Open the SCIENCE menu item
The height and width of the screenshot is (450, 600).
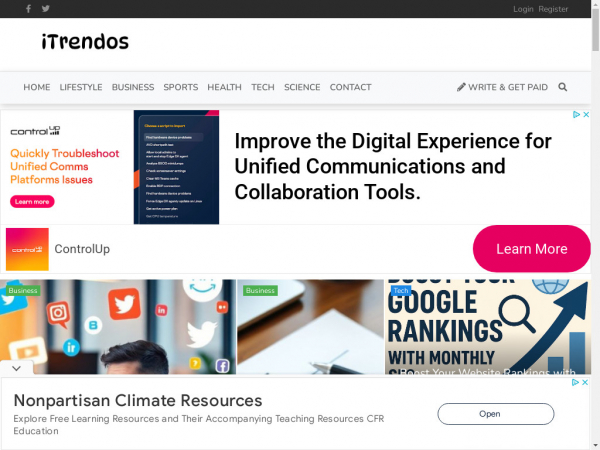302,87
